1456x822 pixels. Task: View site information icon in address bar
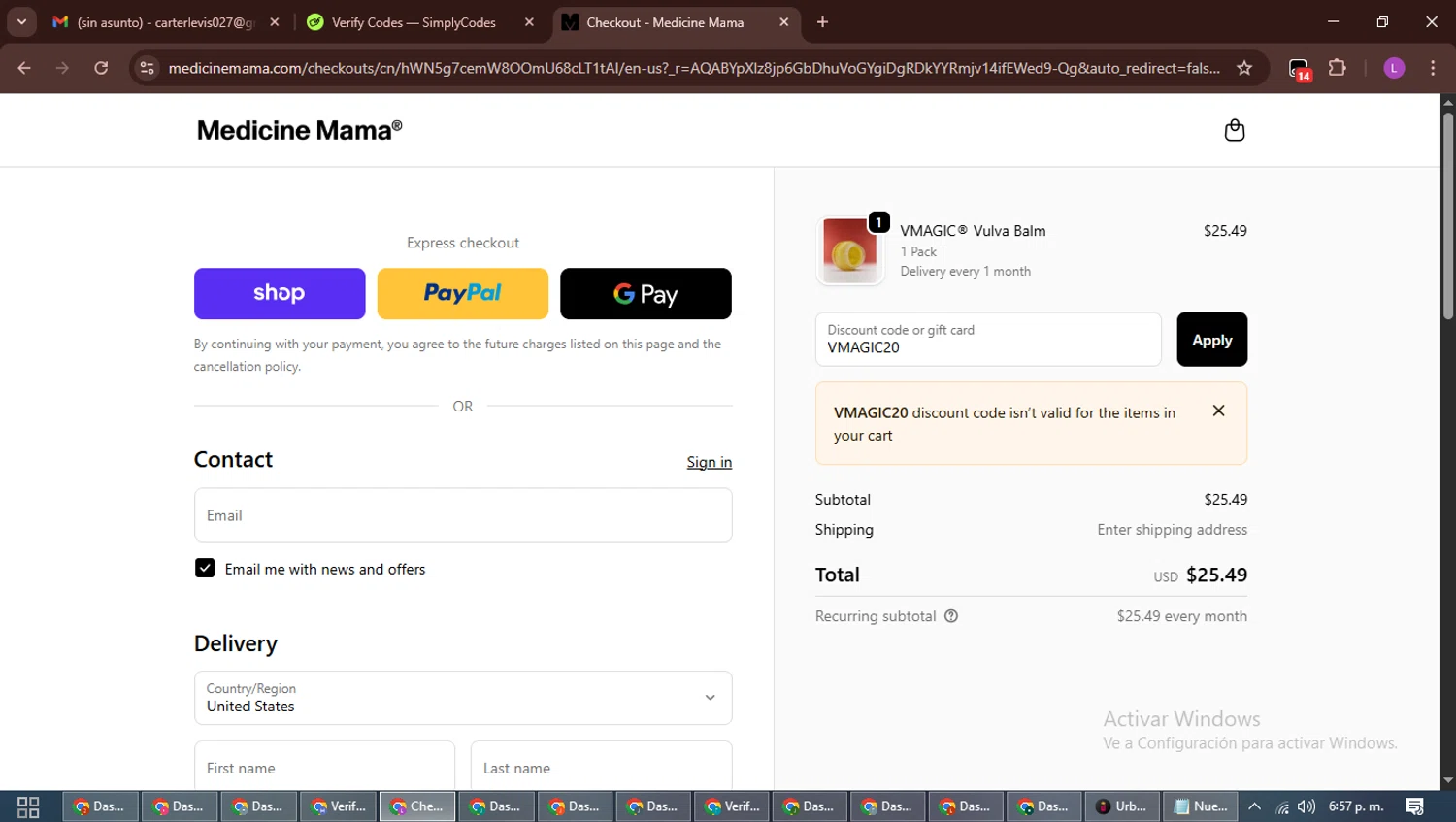click(147, 68)
